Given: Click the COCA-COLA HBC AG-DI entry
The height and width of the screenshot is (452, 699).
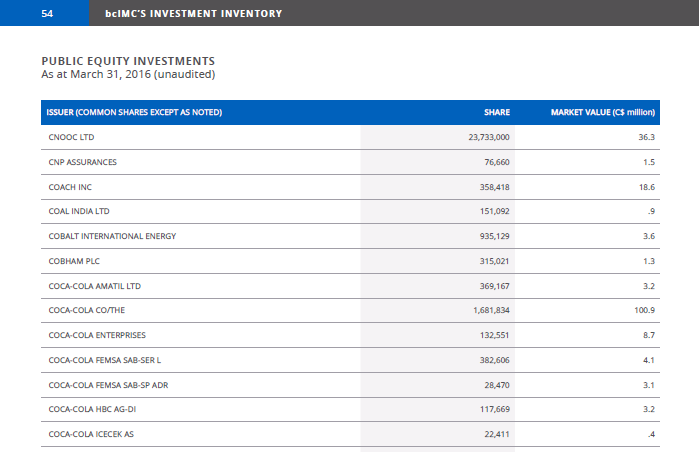Looking at the screenshot, I should coord(92,409).
